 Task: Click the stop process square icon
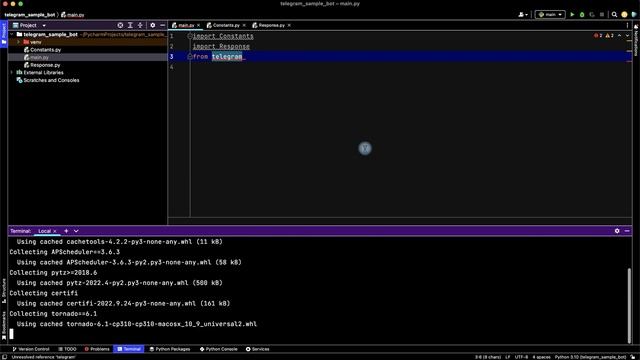tap(602, 14)
